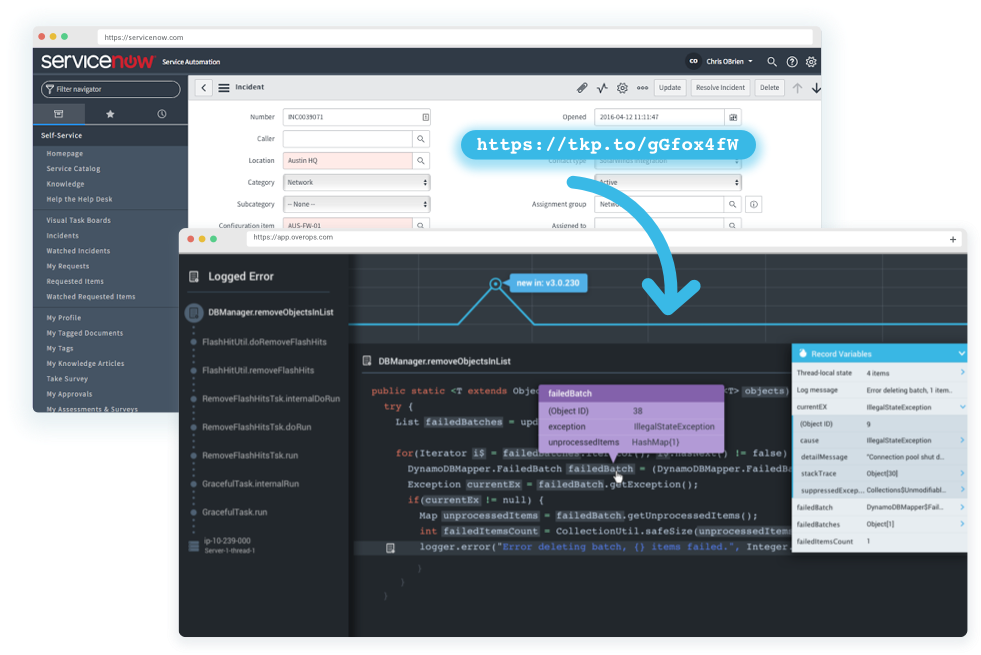
Task: Select GracefulTask.internalRun stack frame
Action: (250, 484)
